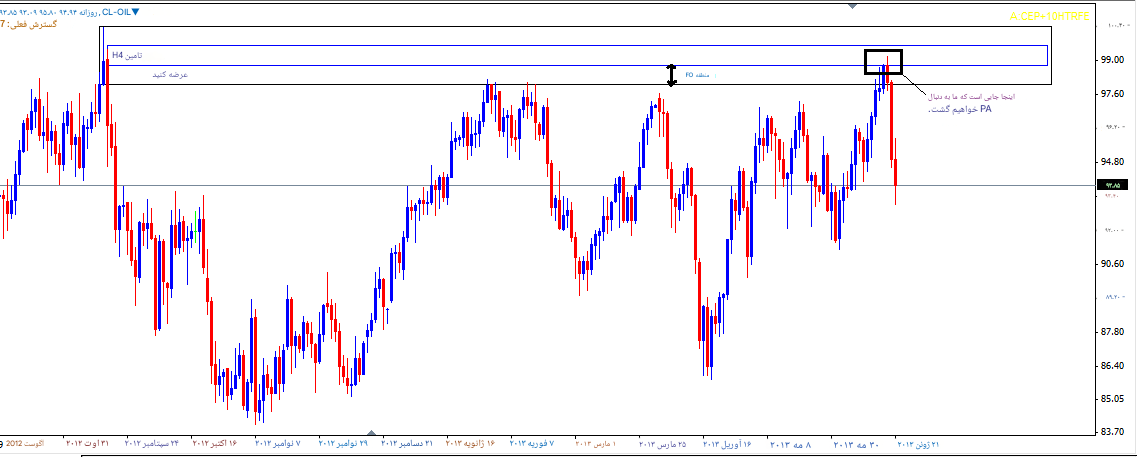Select the blue H4 rectangle's right edge
1137x457 pixels.
(1047, 56)
